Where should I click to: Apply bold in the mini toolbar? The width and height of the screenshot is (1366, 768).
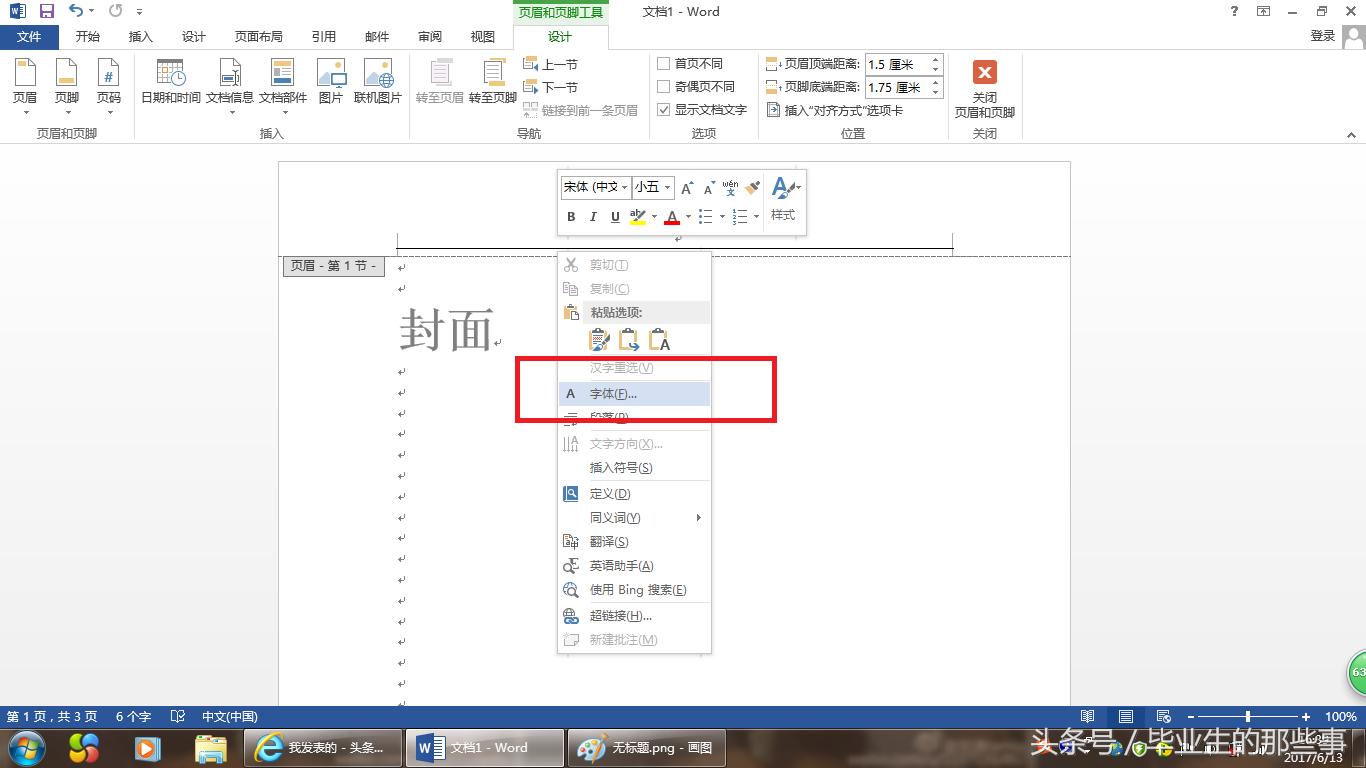pyautogui.click(x=570, y=217)
